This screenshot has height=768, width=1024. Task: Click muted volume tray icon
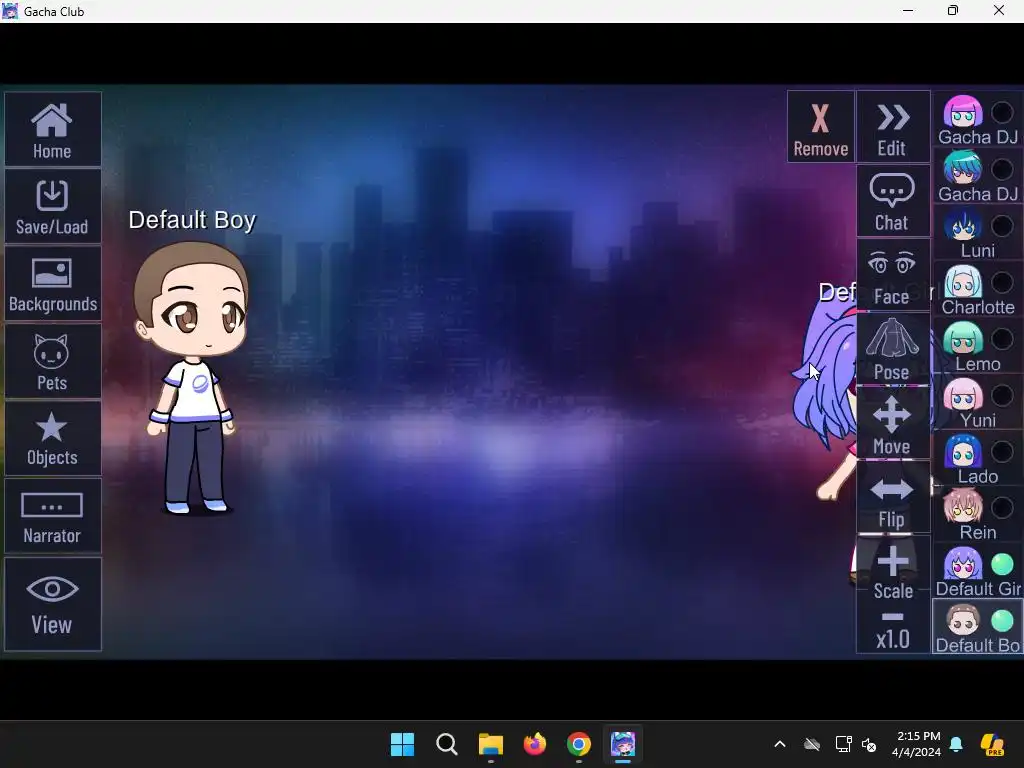pos(869,744)
